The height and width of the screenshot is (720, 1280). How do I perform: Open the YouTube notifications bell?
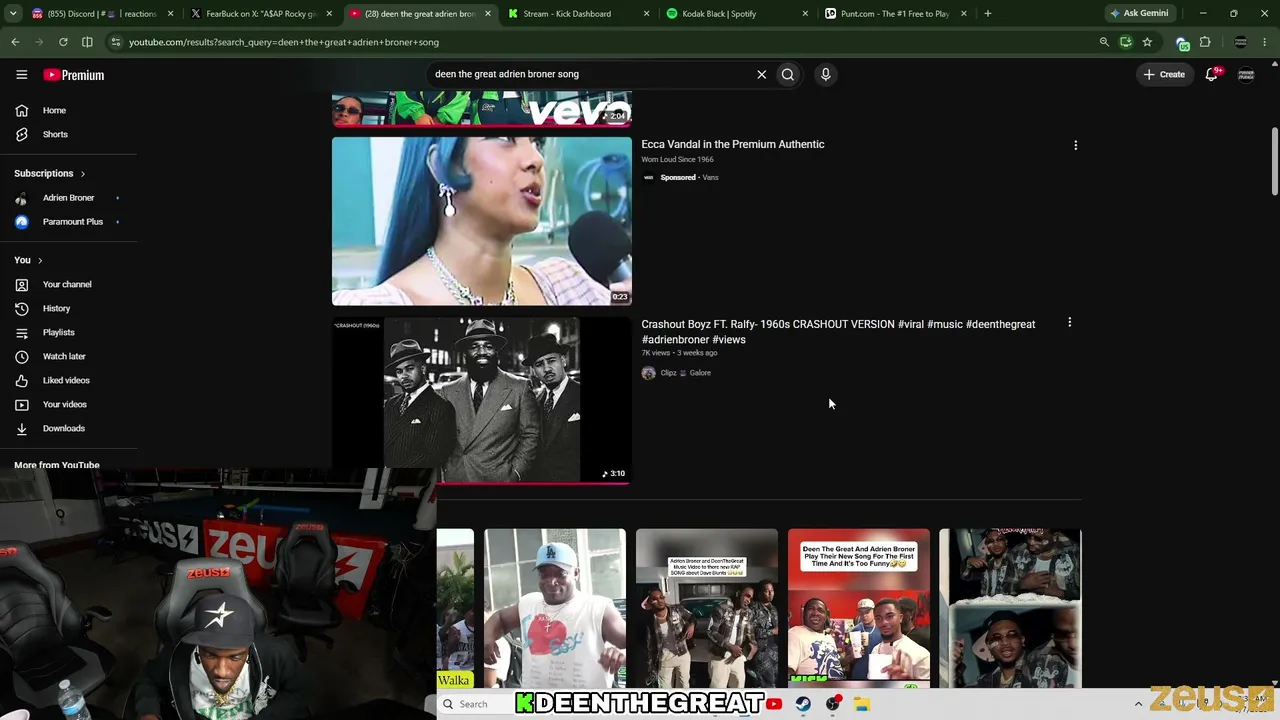pyautogui.click(x=1211, y=74)
